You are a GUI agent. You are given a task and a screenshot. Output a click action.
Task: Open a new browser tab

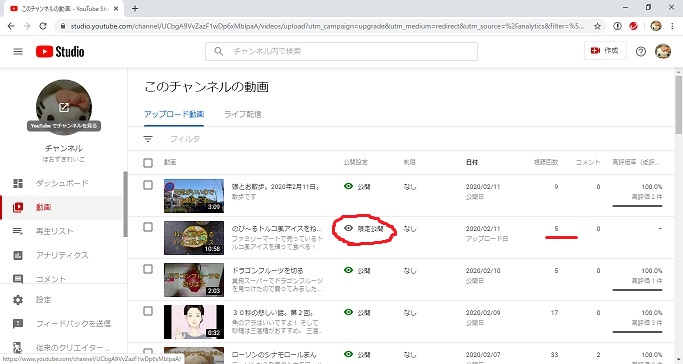tap(135, 8)
